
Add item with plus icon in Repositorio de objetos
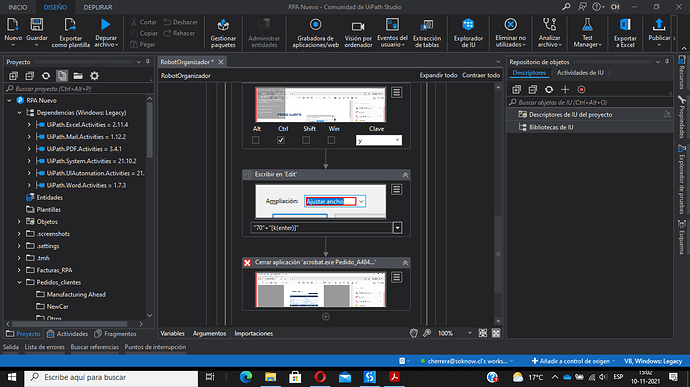point(565,90)
